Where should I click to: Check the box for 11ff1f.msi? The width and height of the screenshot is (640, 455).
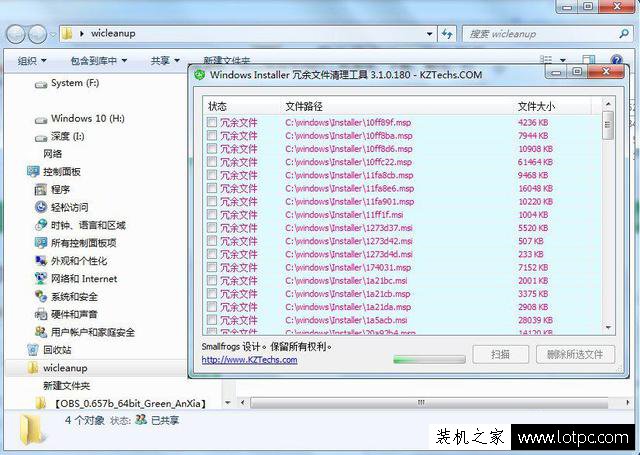pos(211,214)
